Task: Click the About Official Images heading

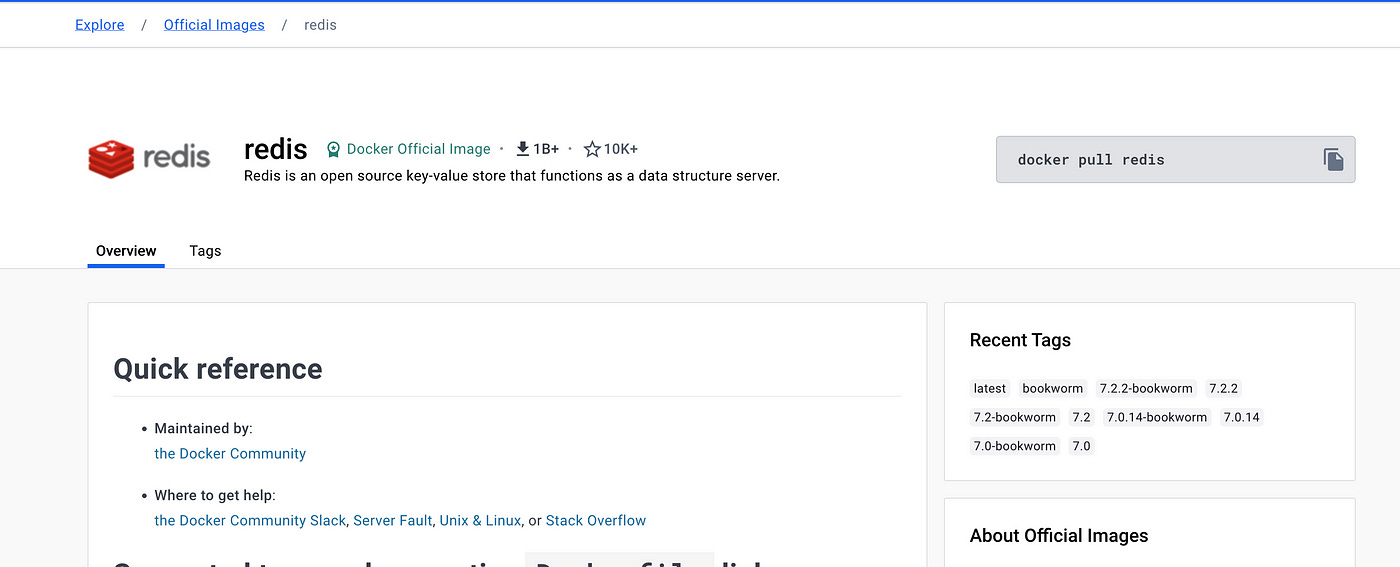Action: coord(1059,535)
